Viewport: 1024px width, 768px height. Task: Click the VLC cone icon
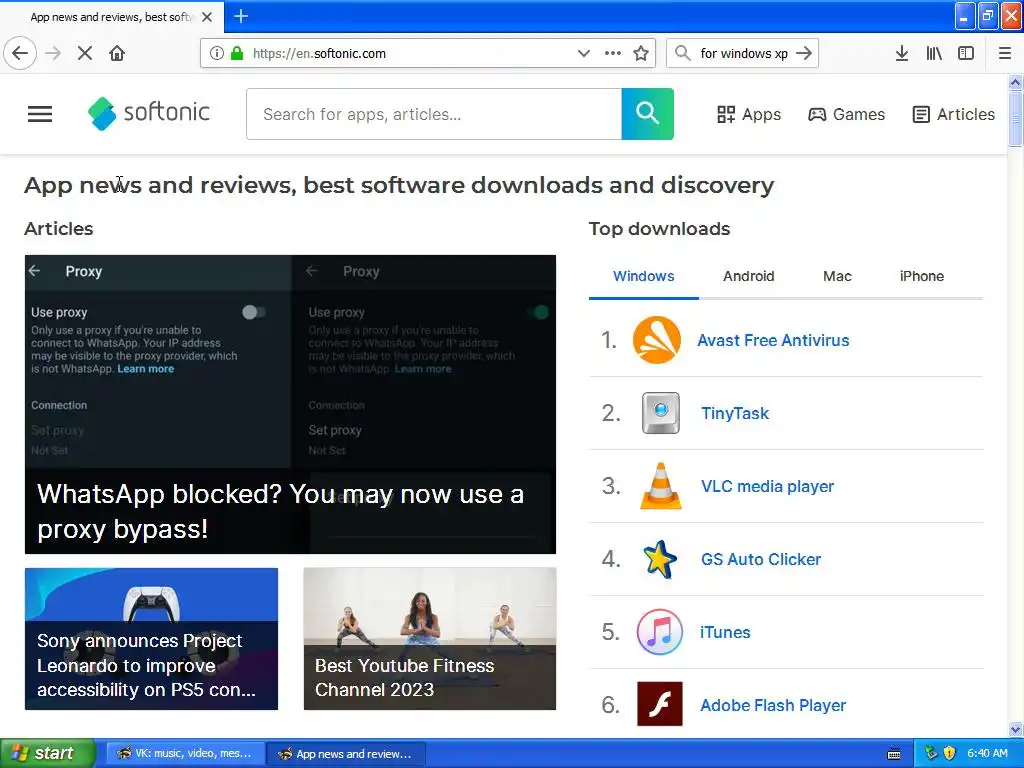(x=660, y=487)
